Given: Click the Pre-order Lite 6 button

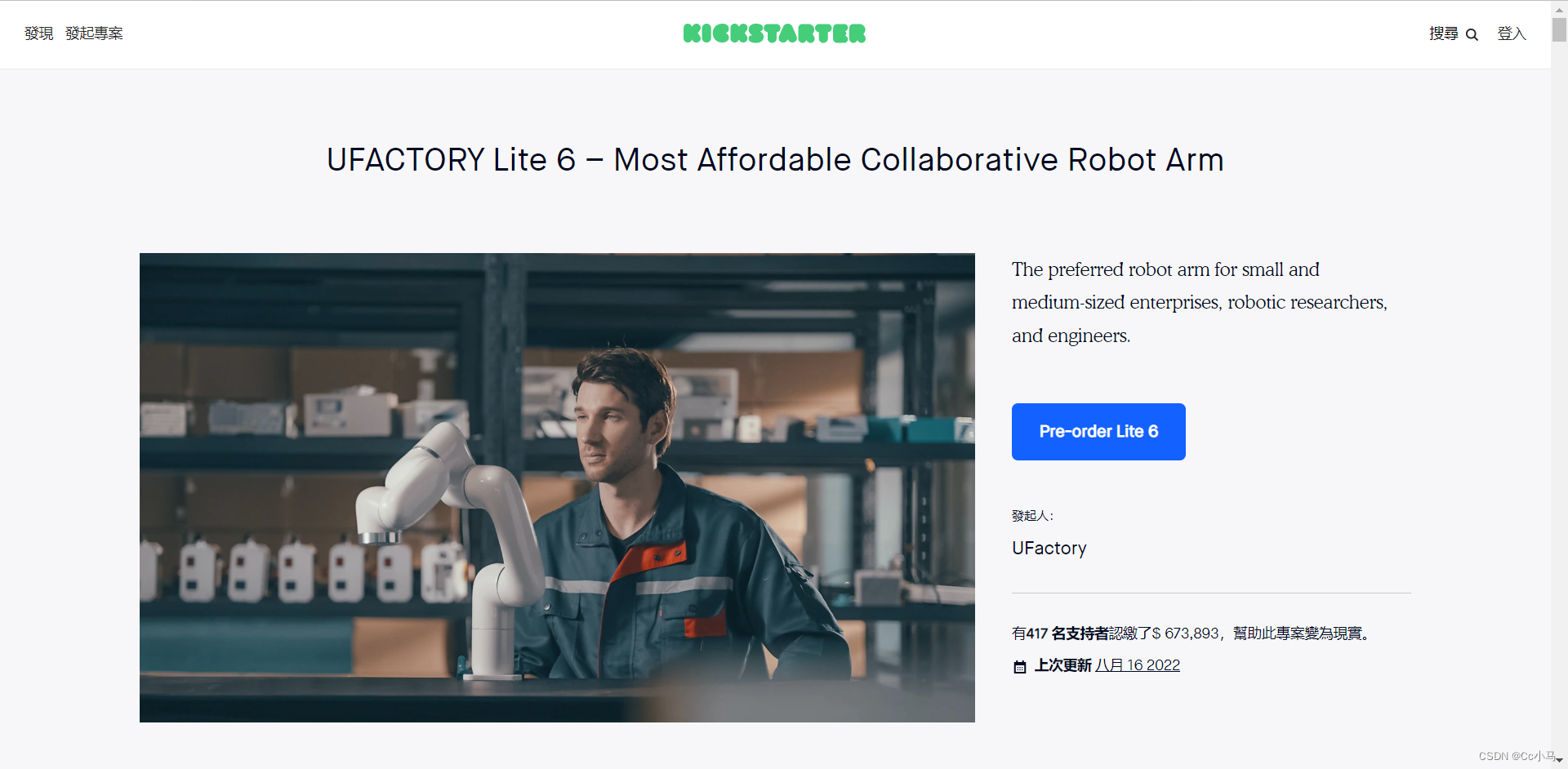Looking at the screenshot, I should click(1098, 432).
